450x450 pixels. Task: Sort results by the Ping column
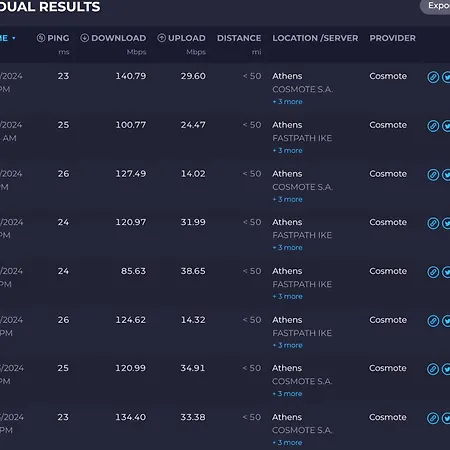pyautogui.click(x=53, y=38)
